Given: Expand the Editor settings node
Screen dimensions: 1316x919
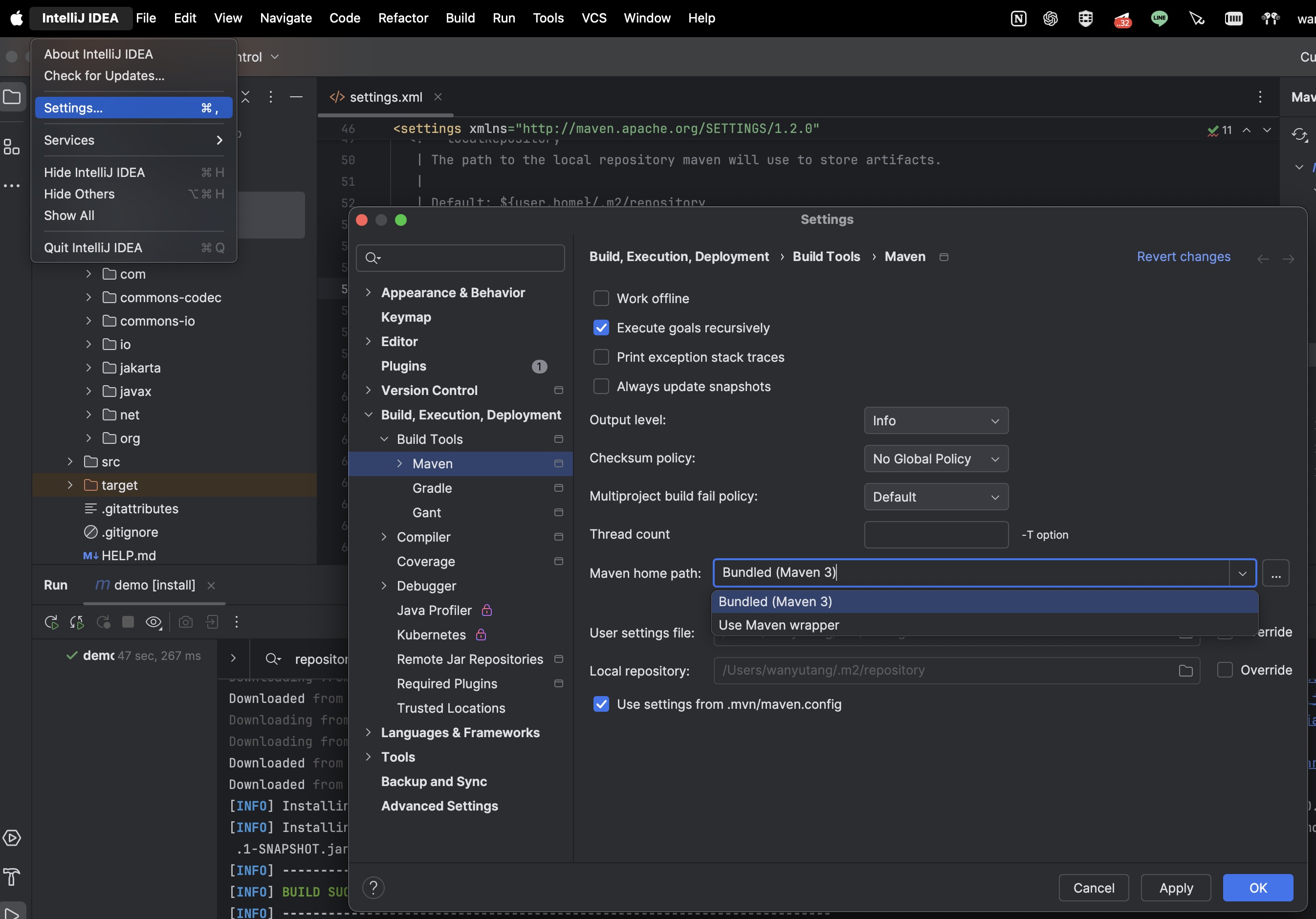Looking at the screenshot, I should 369,342.
